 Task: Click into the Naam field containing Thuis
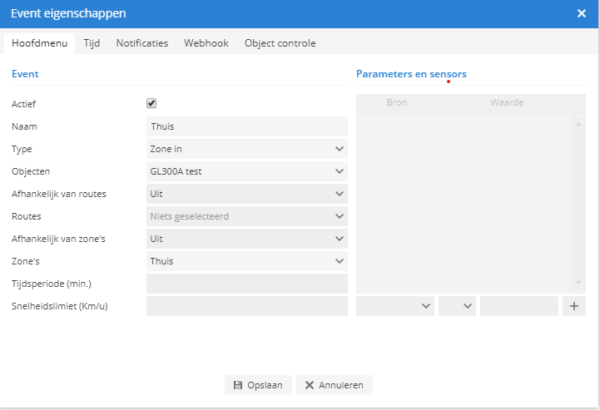[247, 126]
